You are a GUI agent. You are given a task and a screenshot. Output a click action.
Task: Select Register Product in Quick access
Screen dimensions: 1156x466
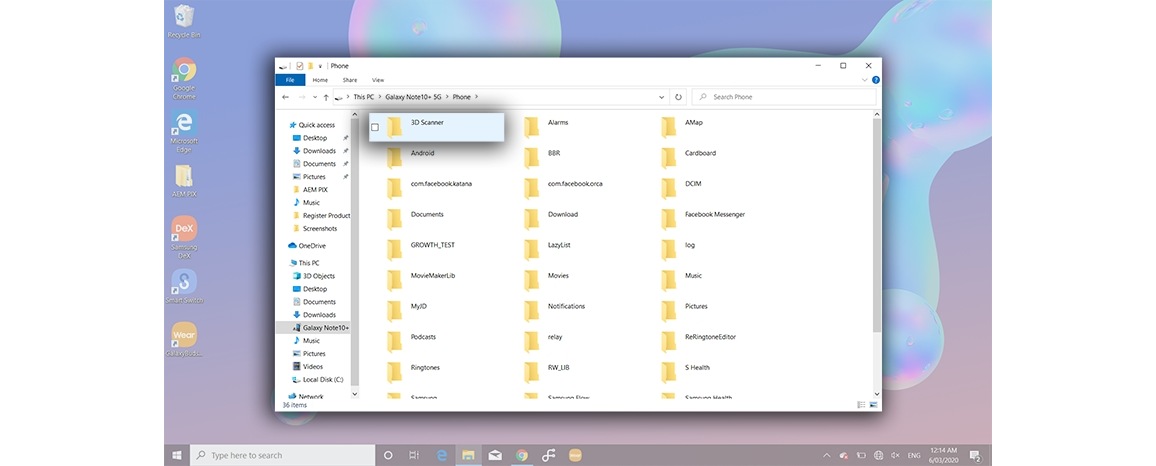pyautogui.click(x=321, y=215)
